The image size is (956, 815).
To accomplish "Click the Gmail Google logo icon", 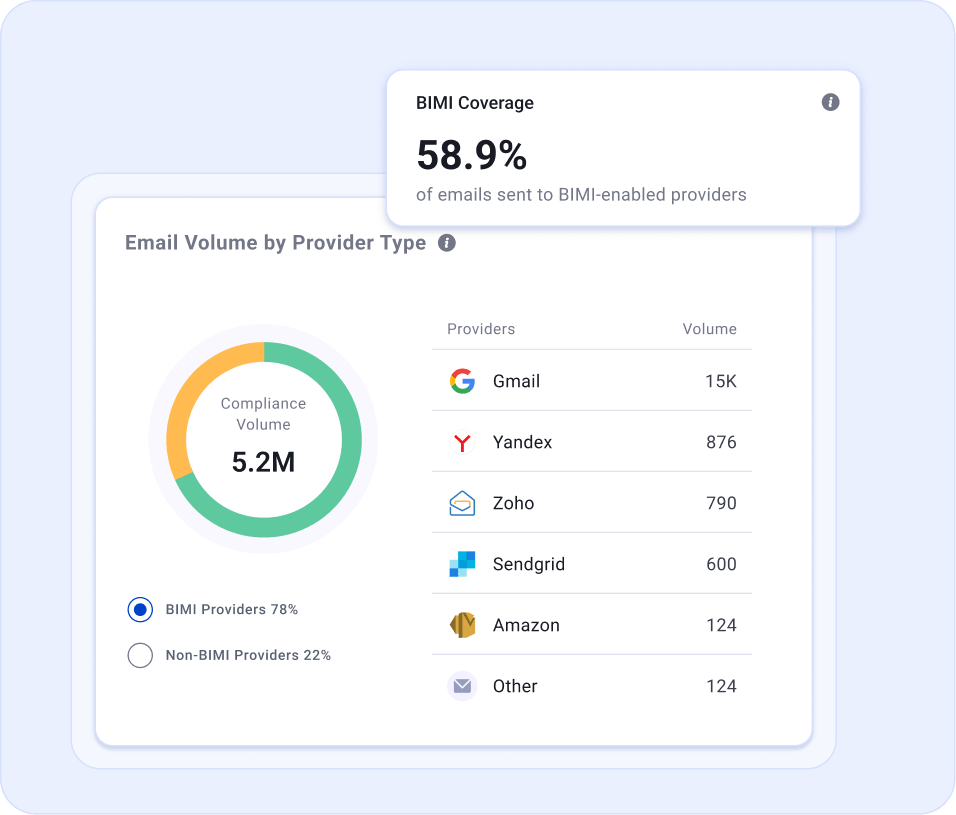I will (462, 382).
